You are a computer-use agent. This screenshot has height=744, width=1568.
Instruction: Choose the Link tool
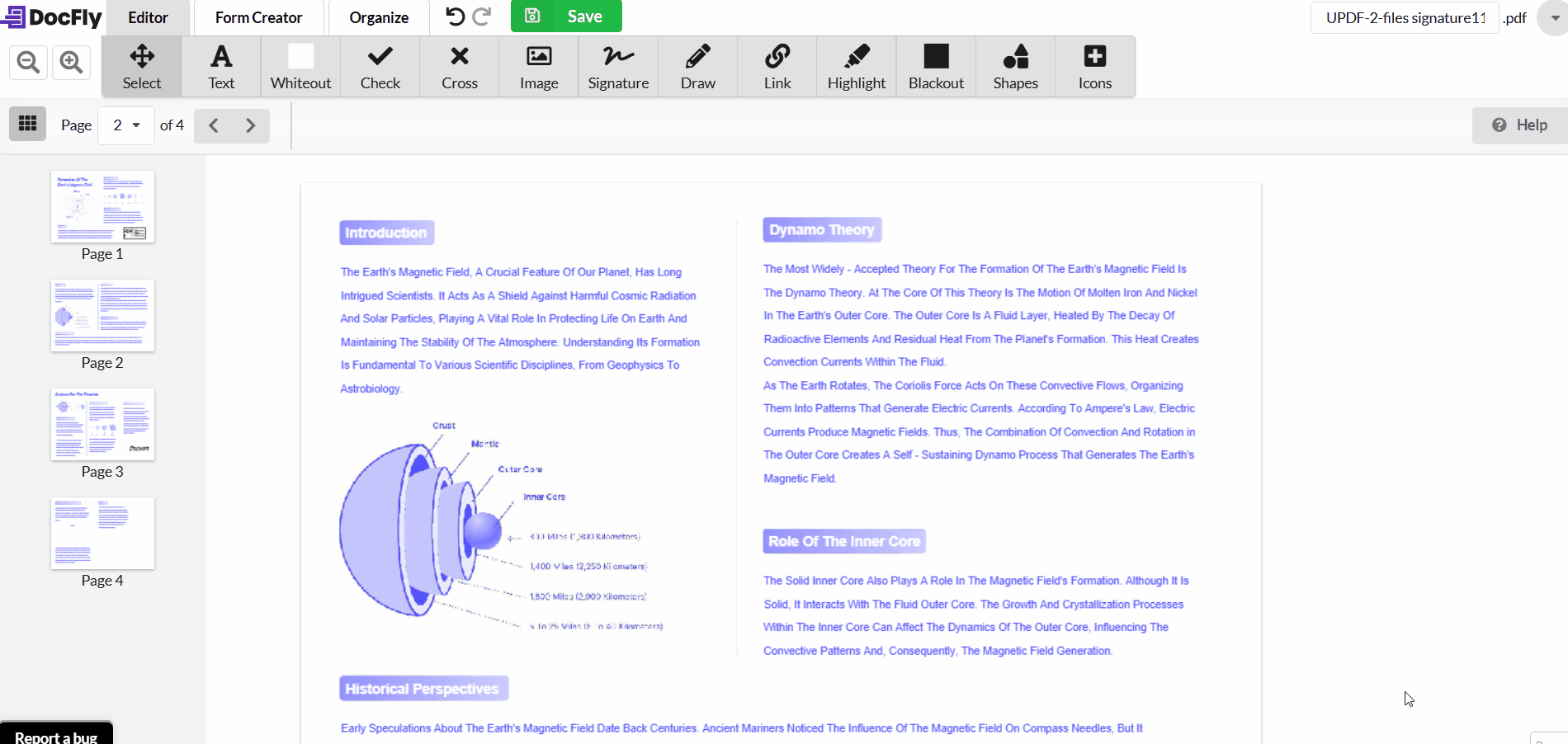777,67
